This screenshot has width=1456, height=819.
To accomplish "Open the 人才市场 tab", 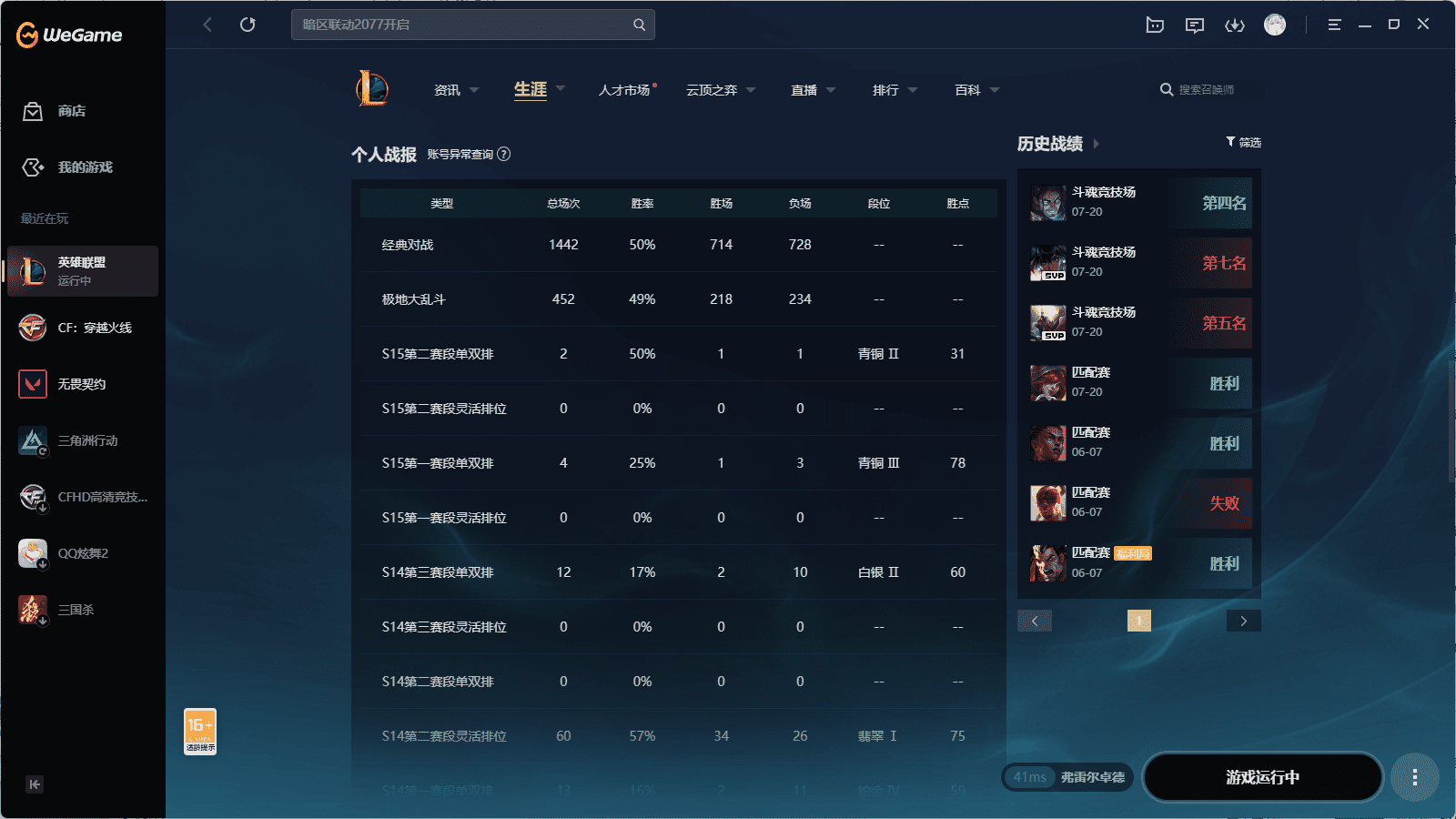I will pyautogui.click(x=625, y=90).
